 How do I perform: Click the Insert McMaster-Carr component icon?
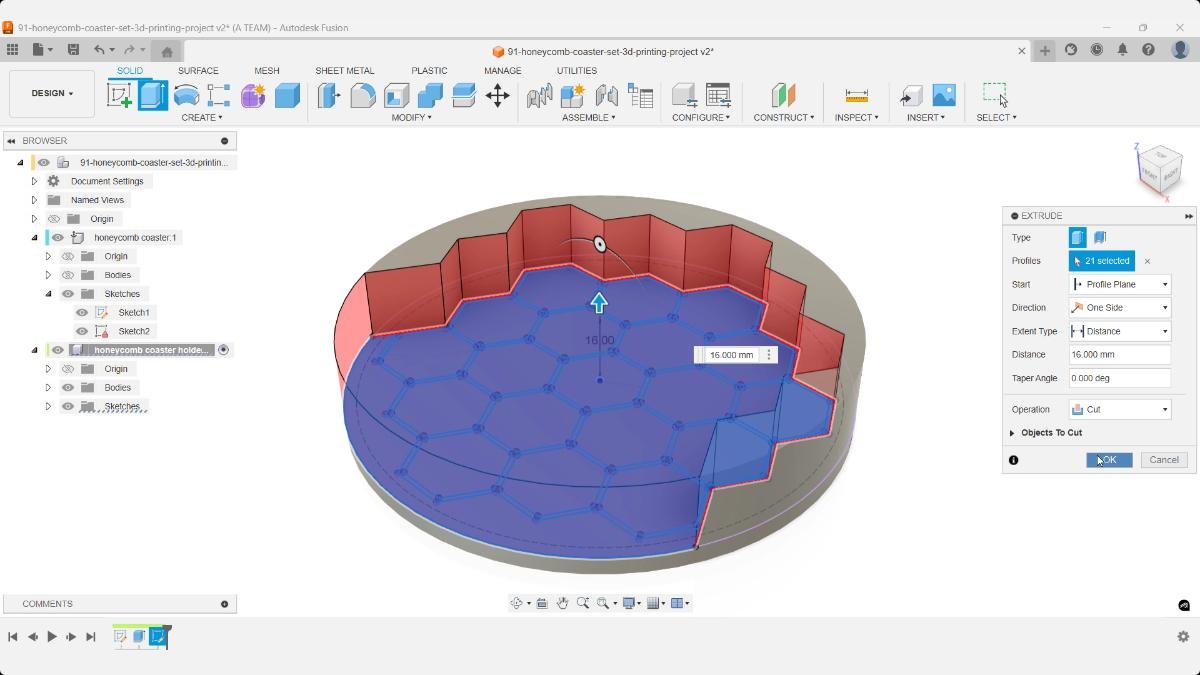(911, 95)
